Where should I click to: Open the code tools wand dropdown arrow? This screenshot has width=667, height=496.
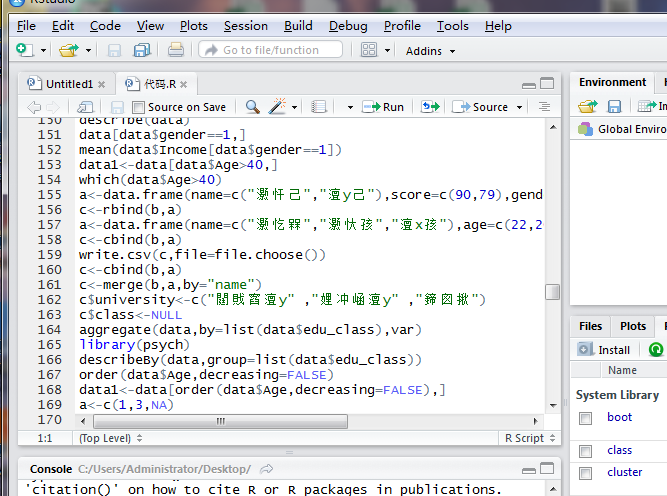(x=294, y=107)
